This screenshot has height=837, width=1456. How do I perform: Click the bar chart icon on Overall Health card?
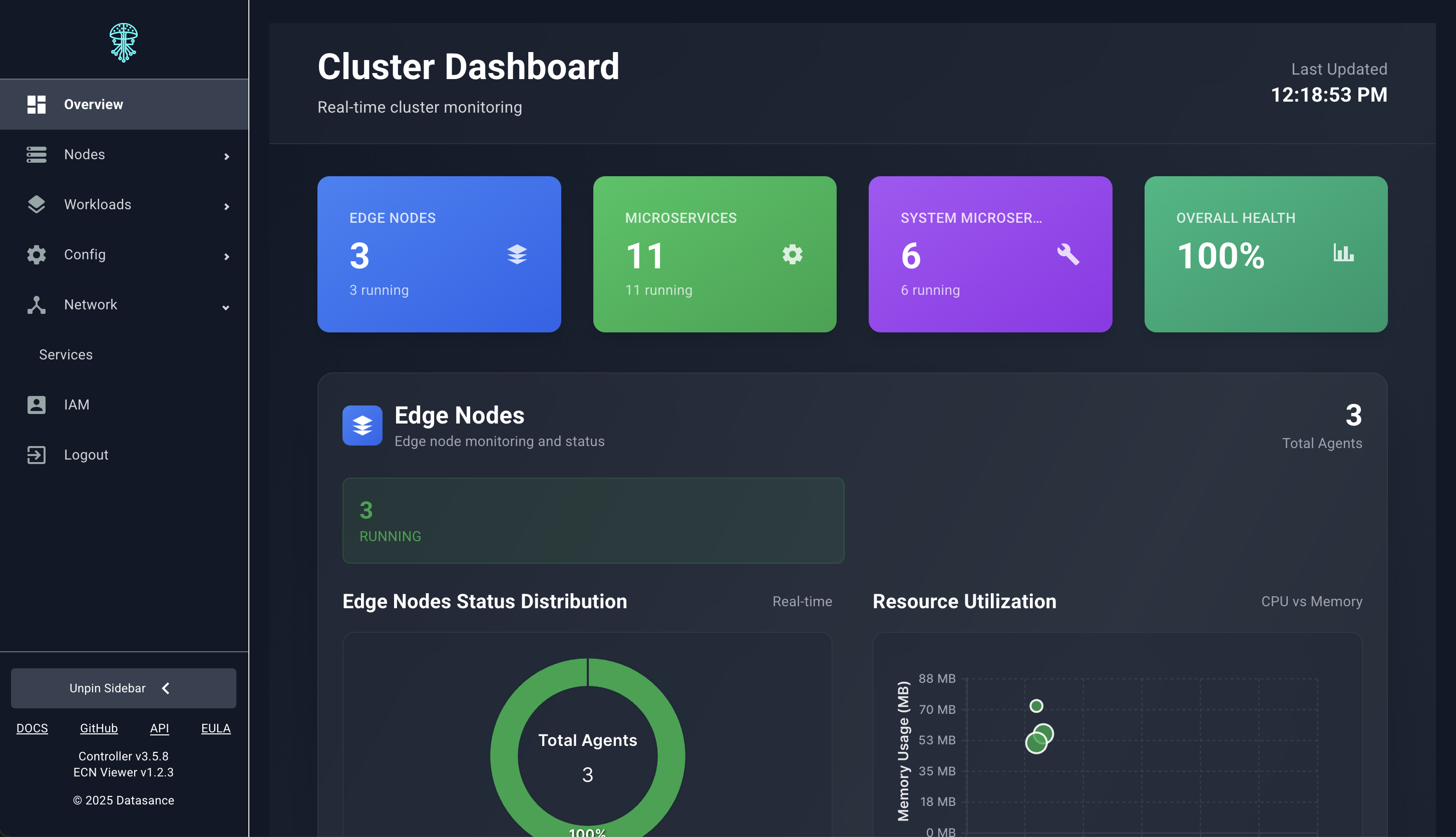1343,254
